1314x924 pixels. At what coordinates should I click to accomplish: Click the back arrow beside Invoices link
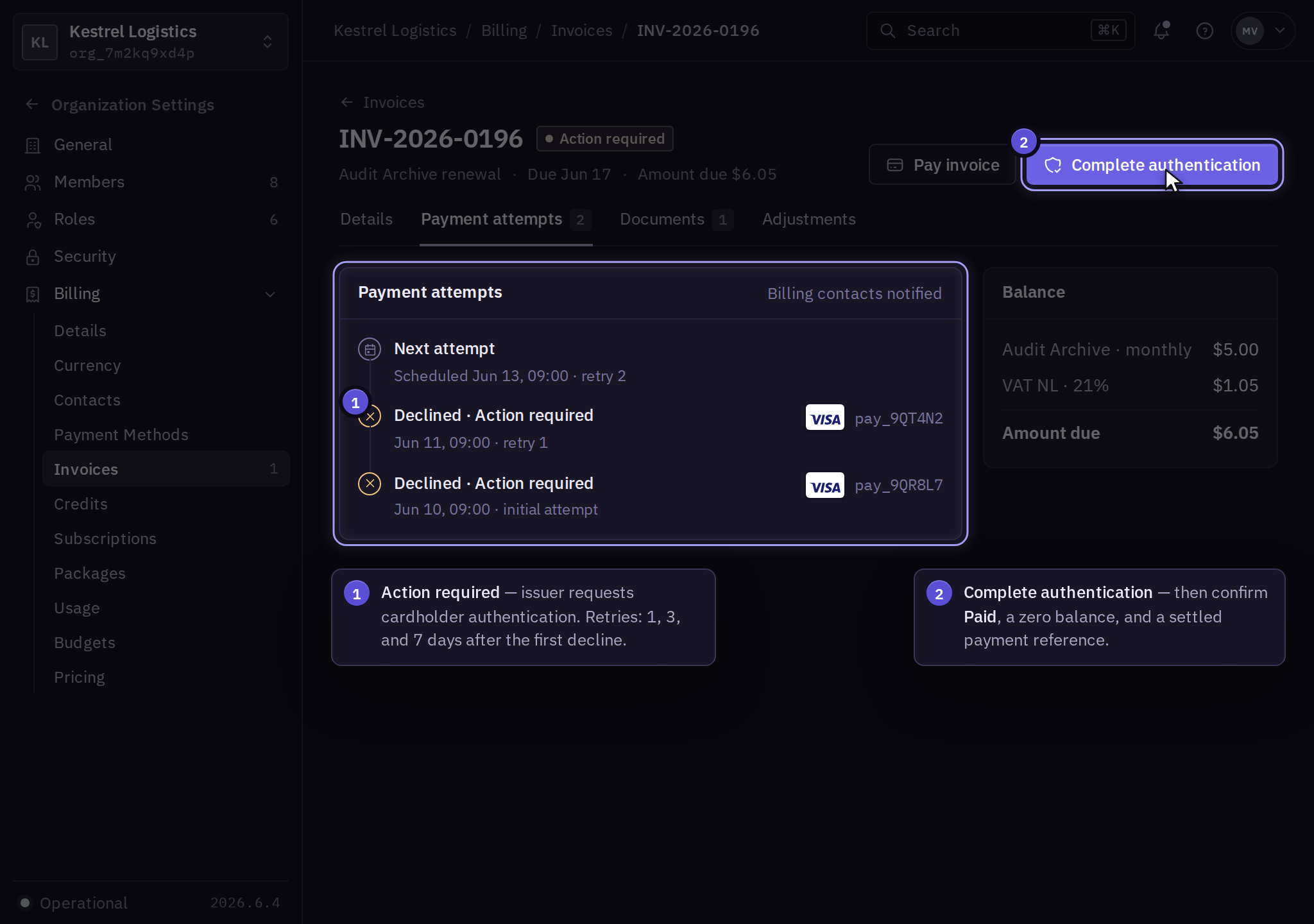[x=347, y=102]
